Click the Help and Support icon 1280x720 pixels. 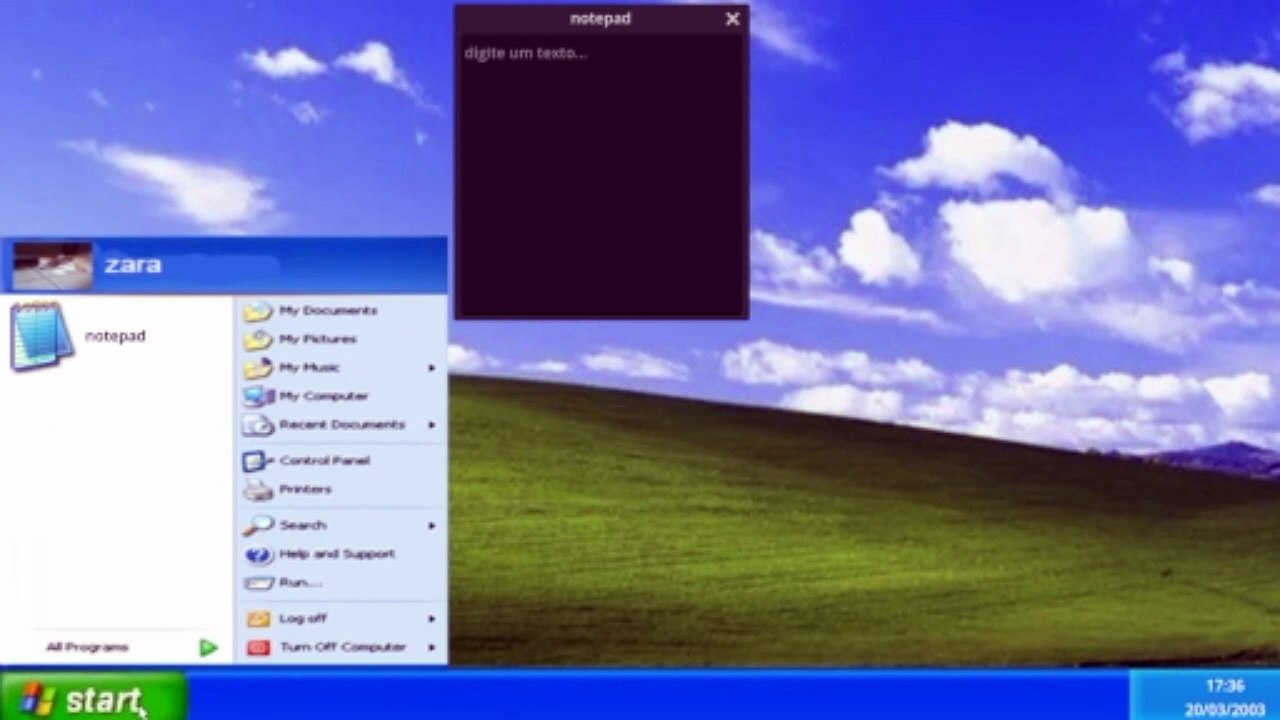(258, 554)
